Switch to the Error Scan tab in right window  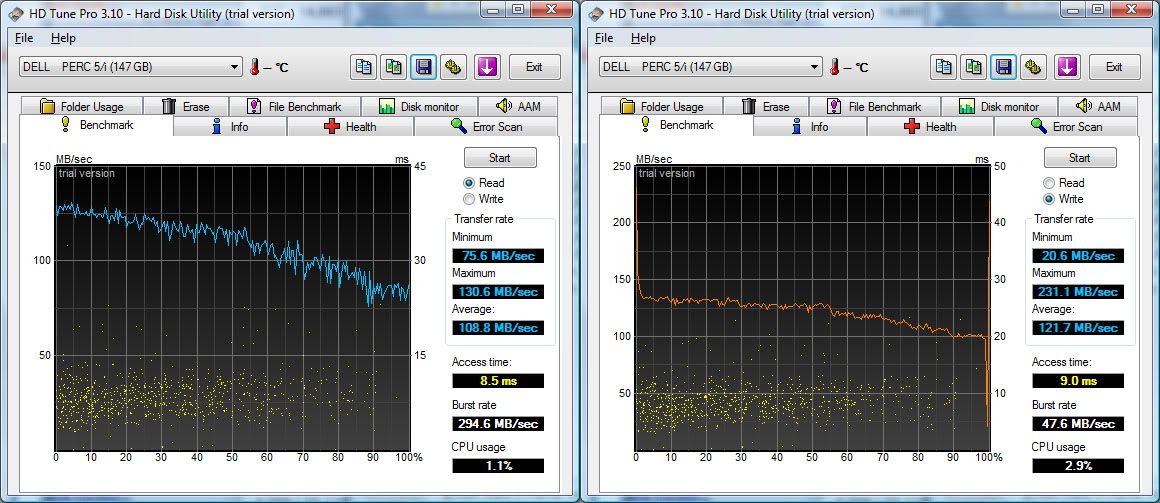[x=1076, y=127]
